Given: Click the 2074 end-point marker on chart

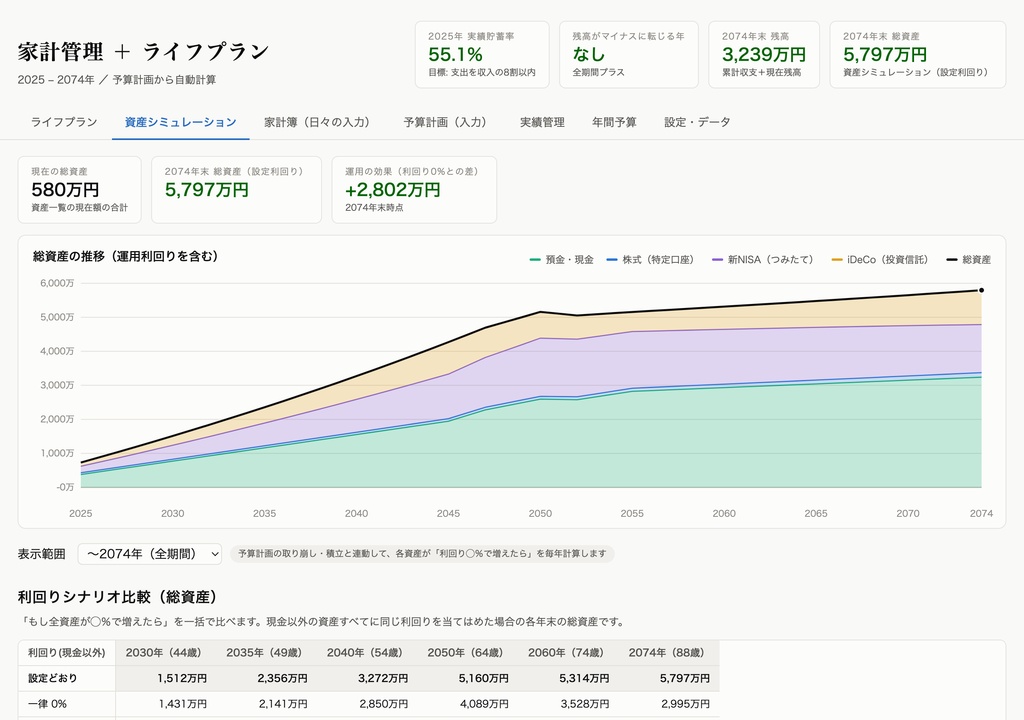Looking at the screenshot, I should tap(981, 290).
